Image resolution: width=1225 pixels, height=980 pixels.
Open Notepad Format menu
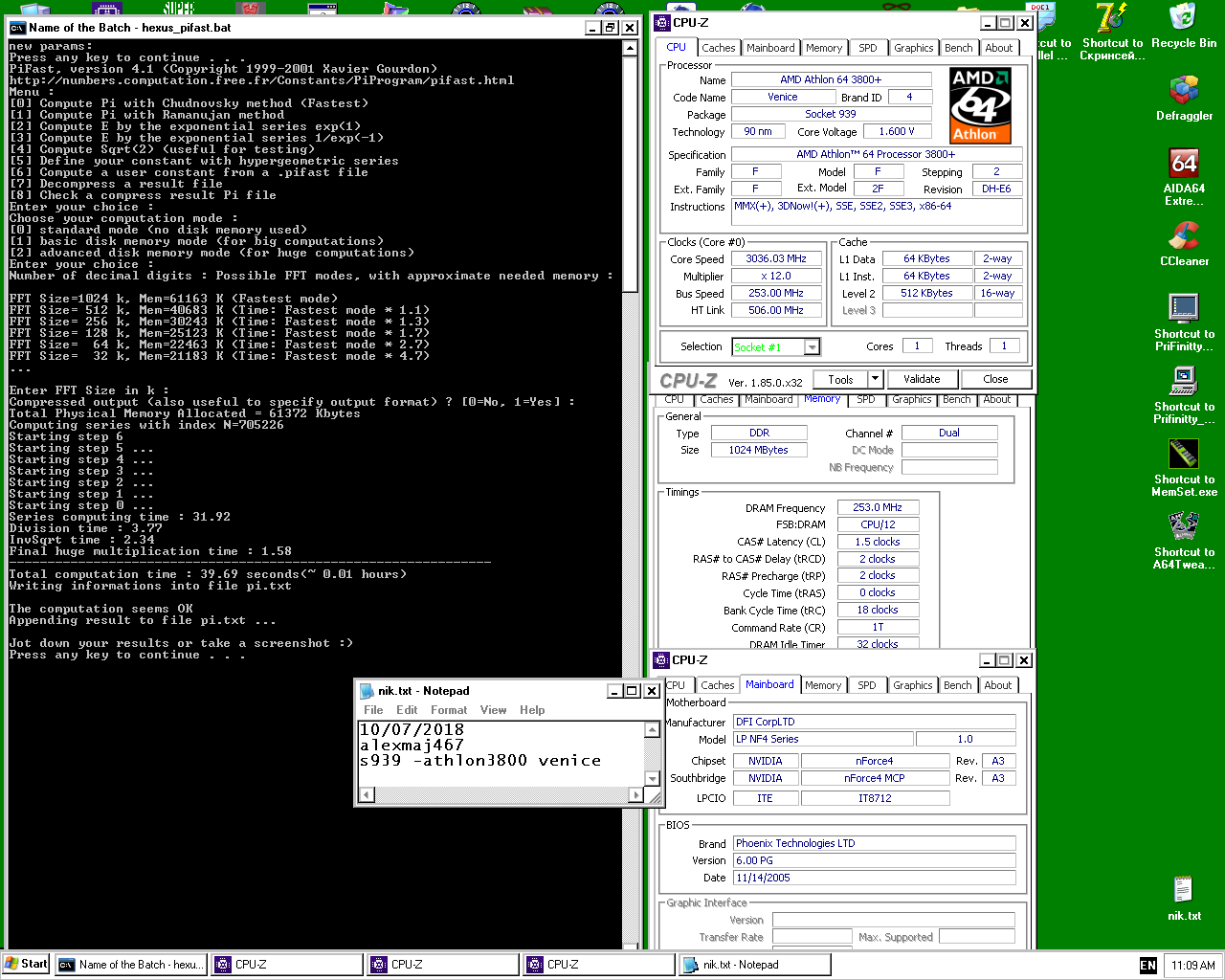(x=449, y=710)
